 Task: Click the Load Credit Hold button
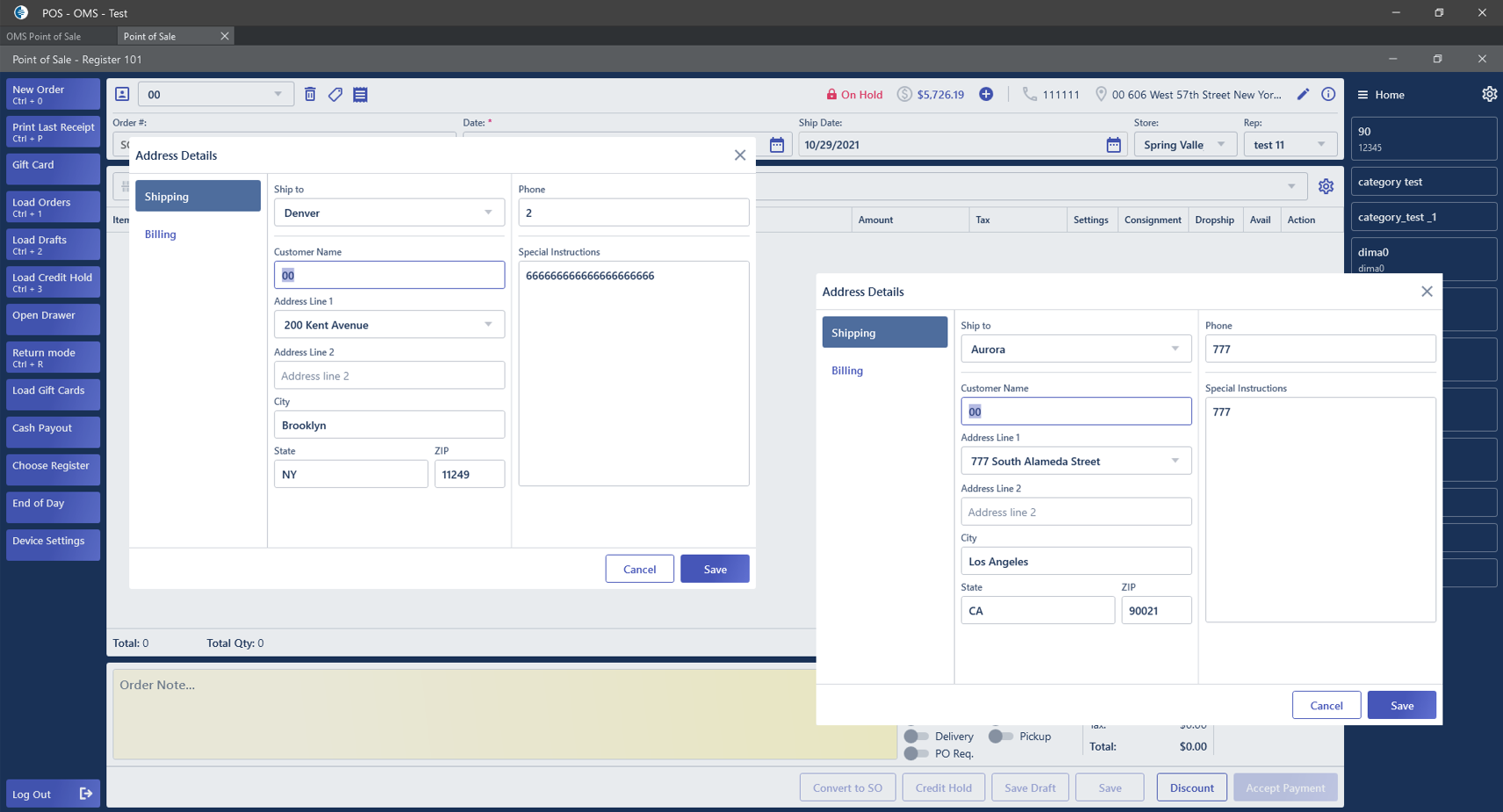tap(53, 282)
